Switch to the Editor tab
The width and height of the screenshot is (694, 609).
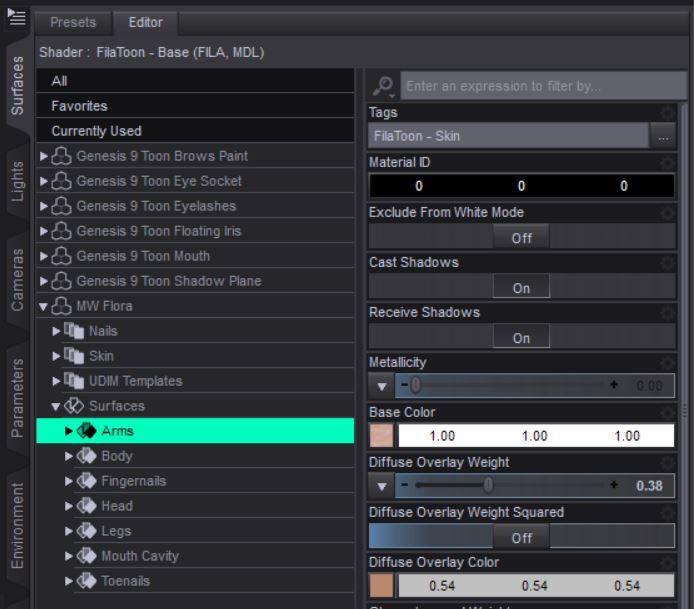tap(146, 22)
